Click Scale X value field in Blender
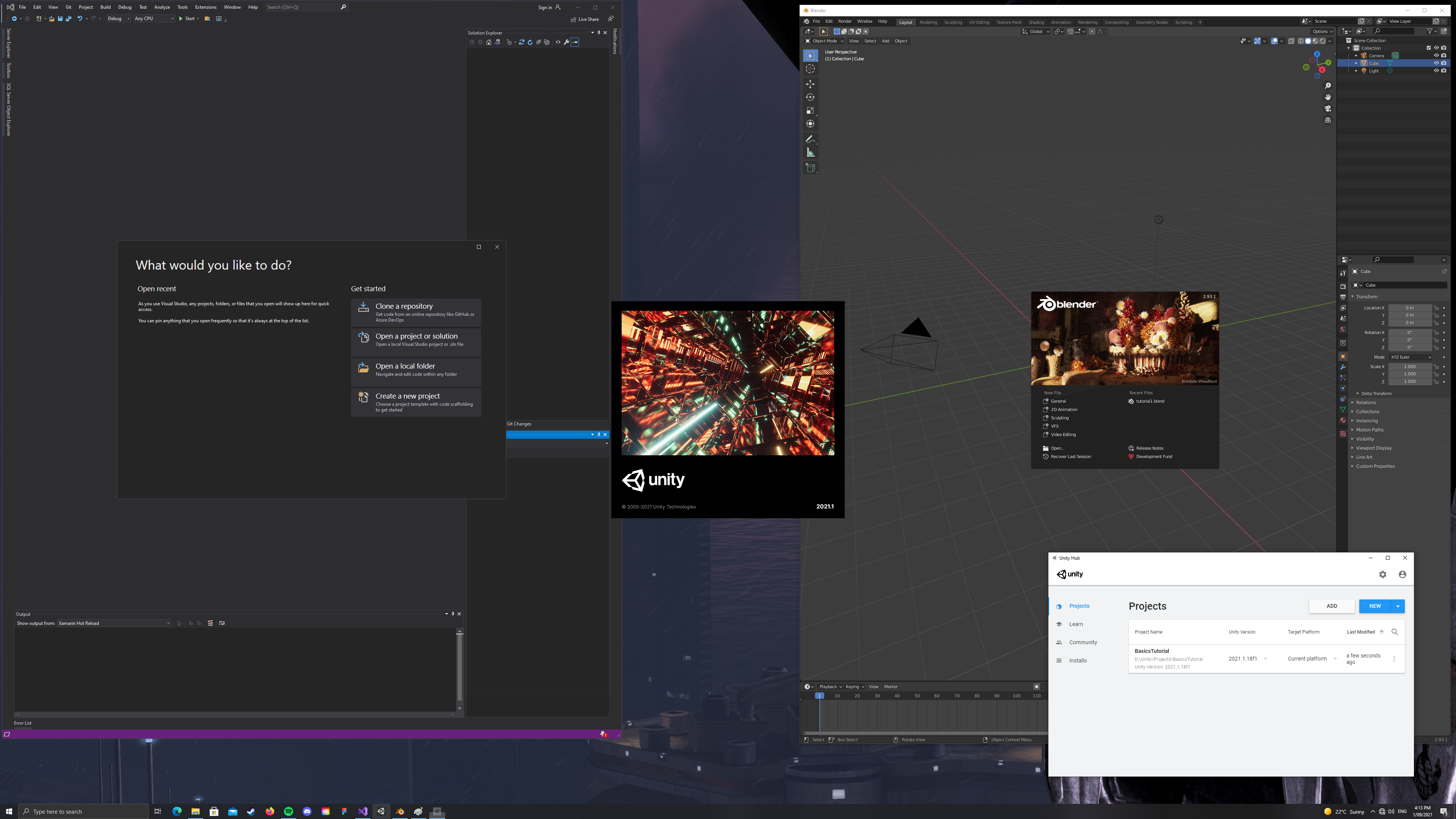The image size is (1456, 819). [x=1410, y=367]
